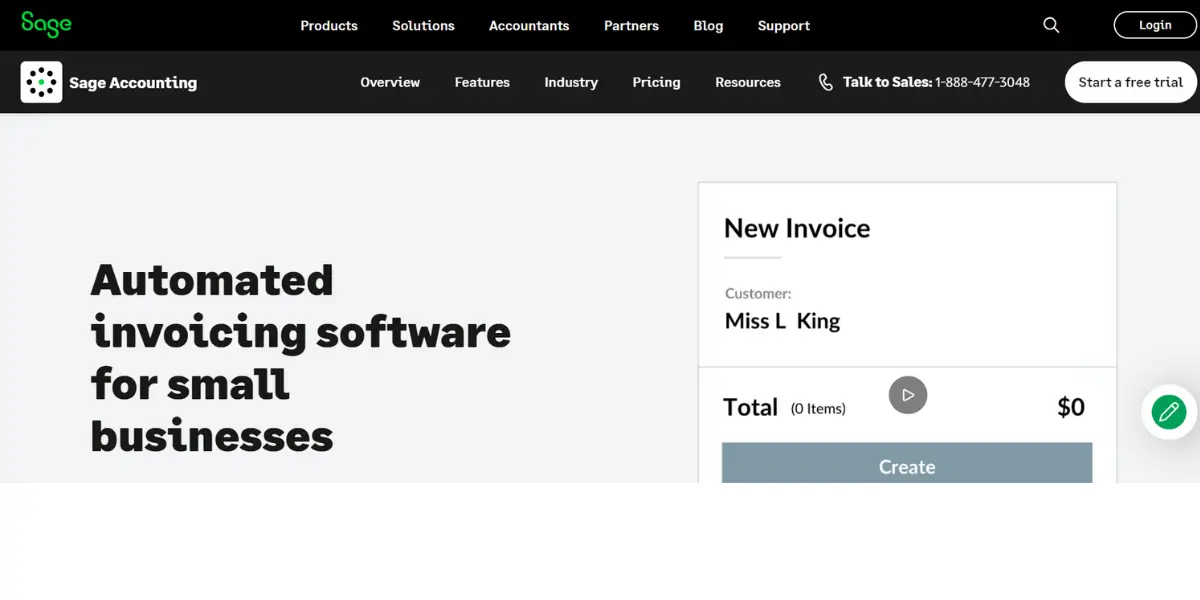The width and height of the screenshot is (1200, 600).
Task: Select the Pricing tab
Action: [x=656, y=82]
